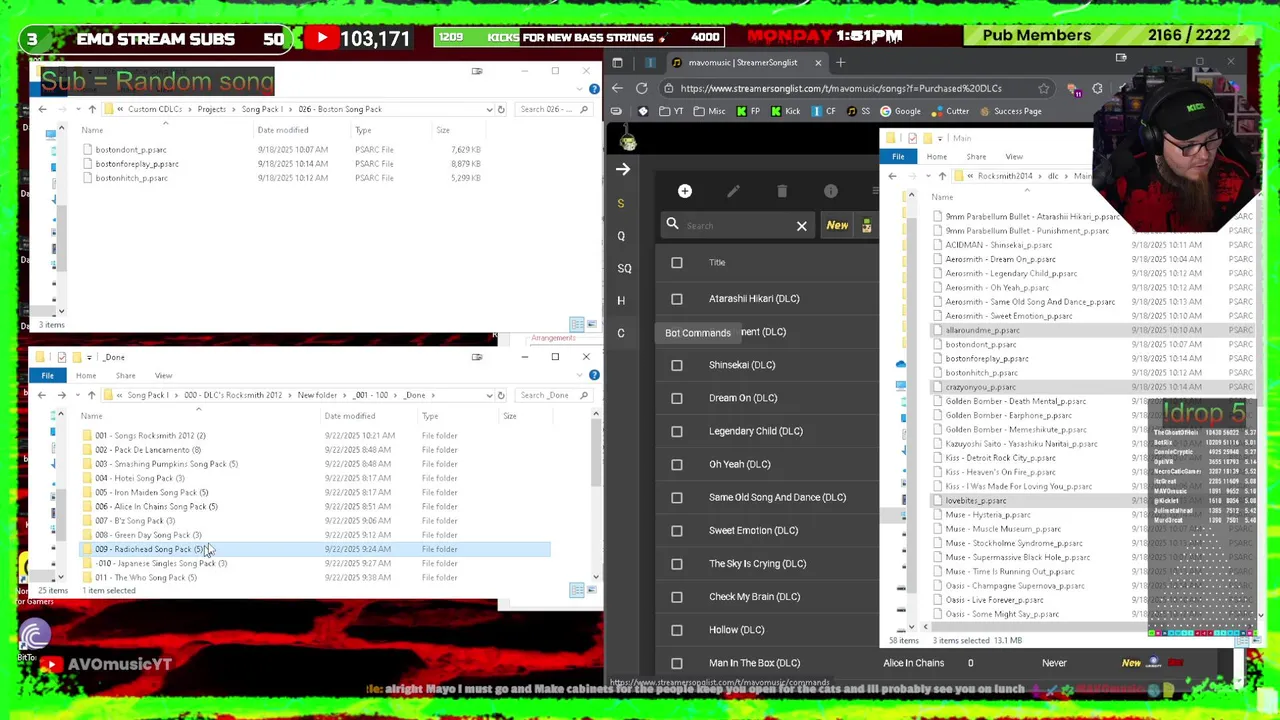Clear the song search with the X icon
The height and width of the screenshot is (720, 1280).
[801, 226]
